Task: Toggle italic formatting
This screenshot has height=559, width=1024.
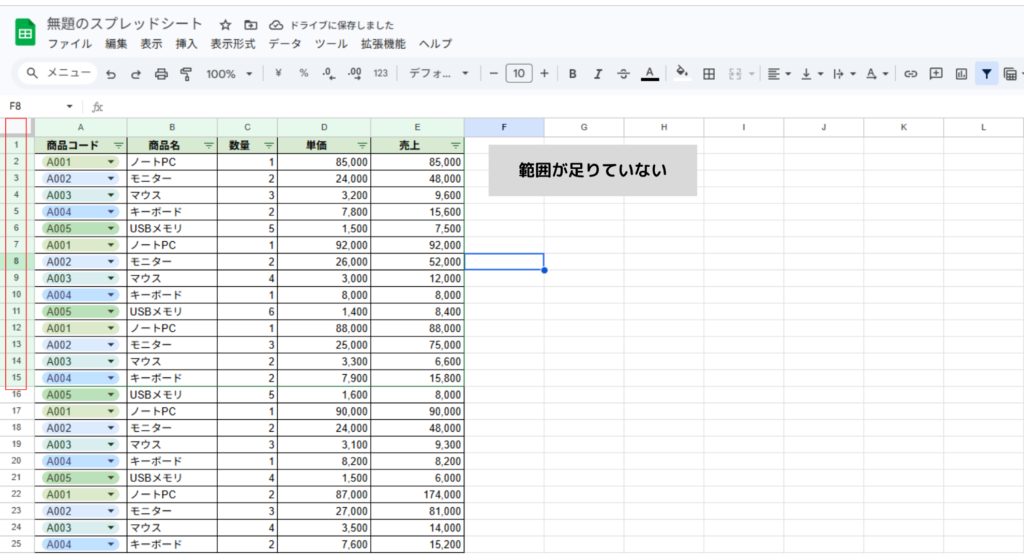Action: [x=598, y=74]
